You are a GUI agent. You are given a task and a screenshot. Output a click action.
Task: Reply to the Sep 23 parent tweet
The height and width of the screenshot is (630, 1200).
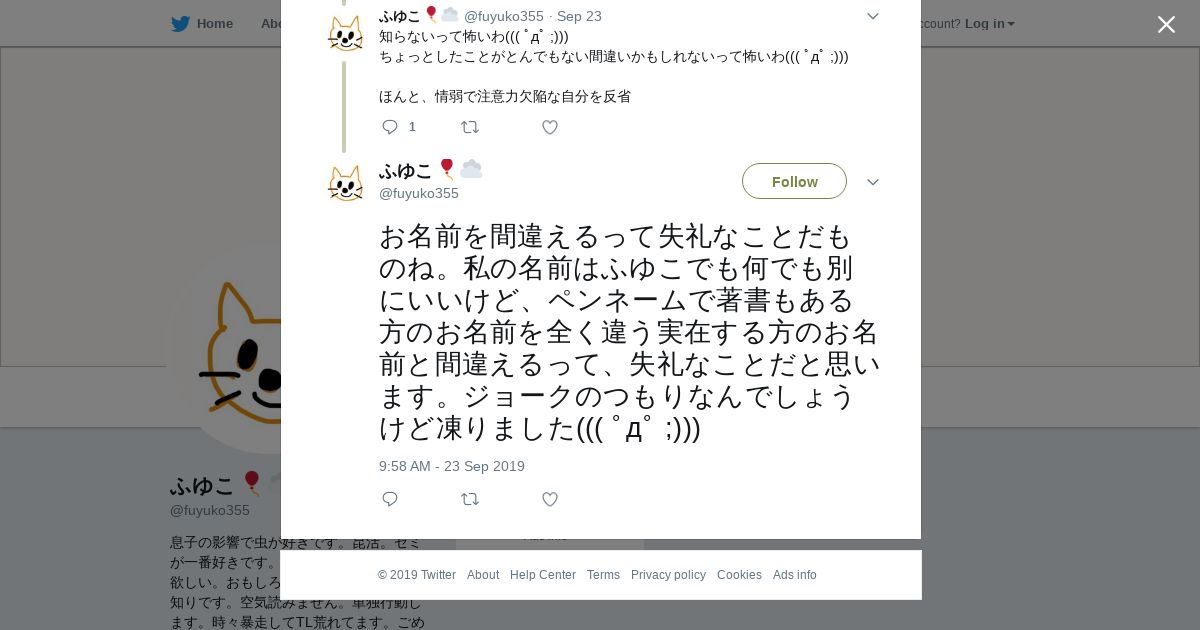click(x=390, y=127)
